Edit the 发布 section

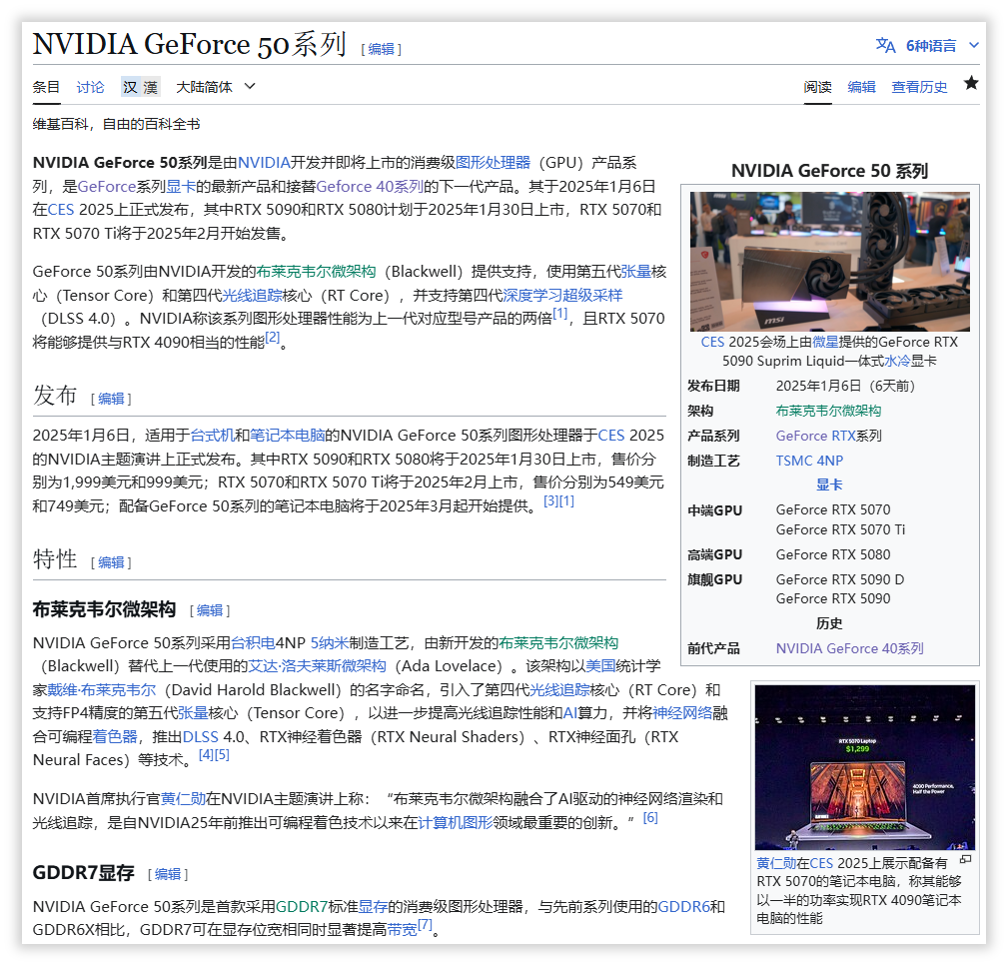coord(111,398)
